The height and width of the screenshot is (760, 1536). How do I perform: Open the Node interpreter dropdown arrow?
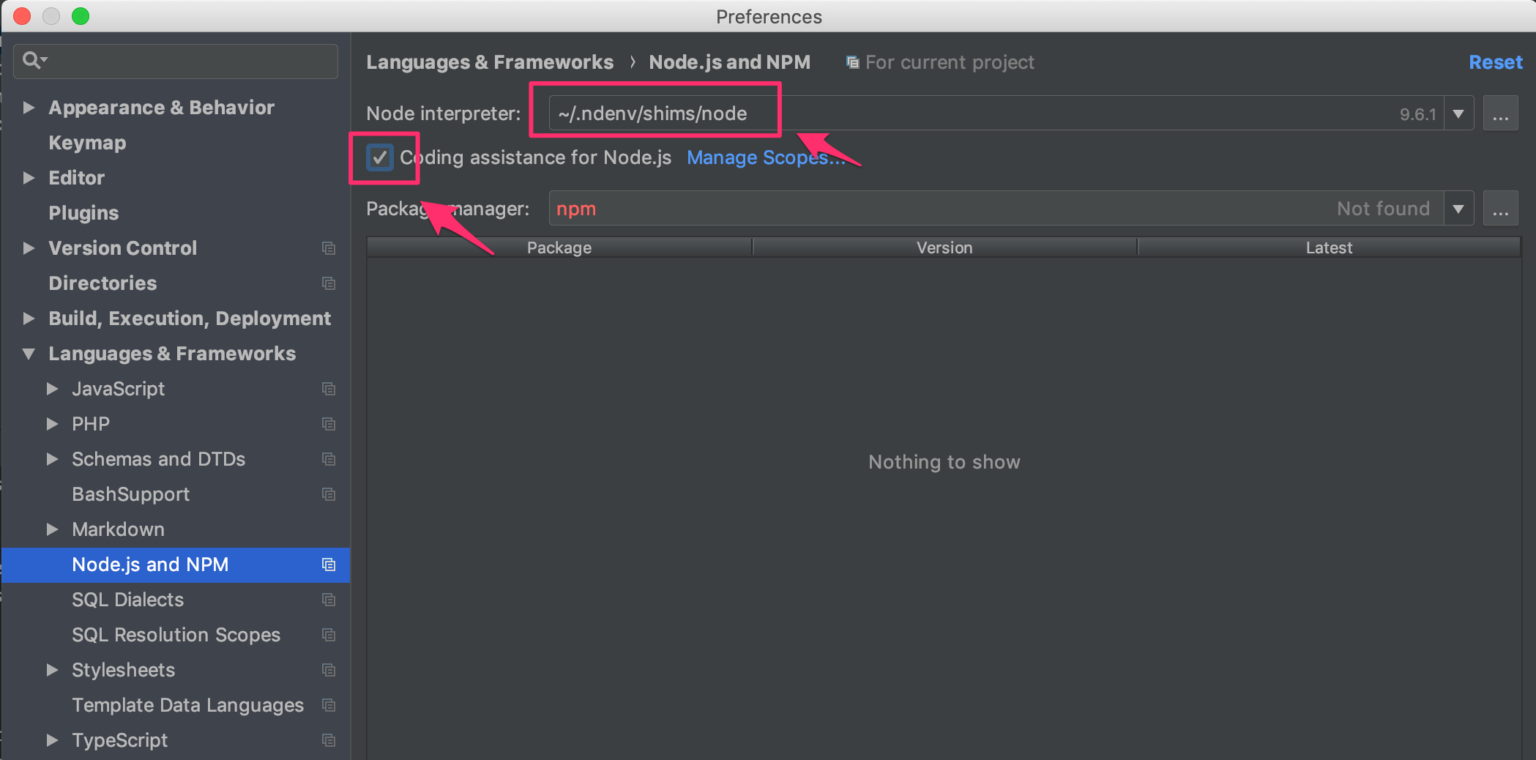pos(1459,114)
